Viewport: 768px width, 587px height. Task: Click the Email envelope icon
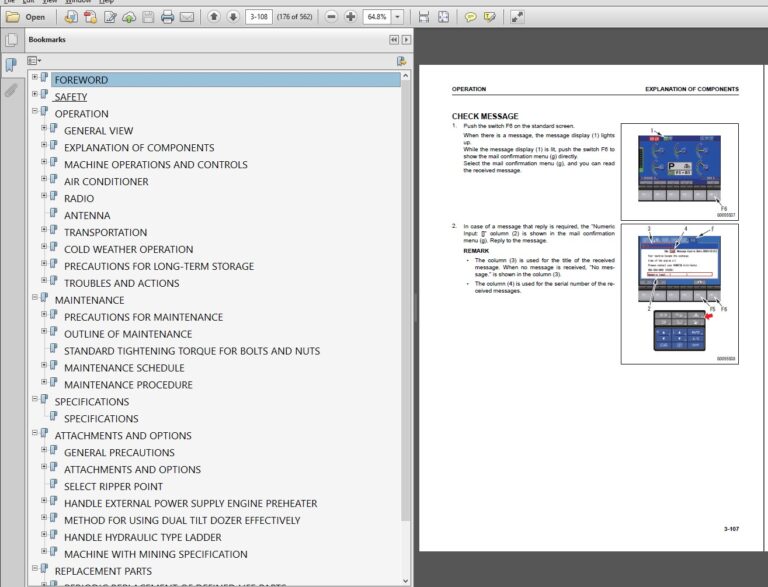187,18
